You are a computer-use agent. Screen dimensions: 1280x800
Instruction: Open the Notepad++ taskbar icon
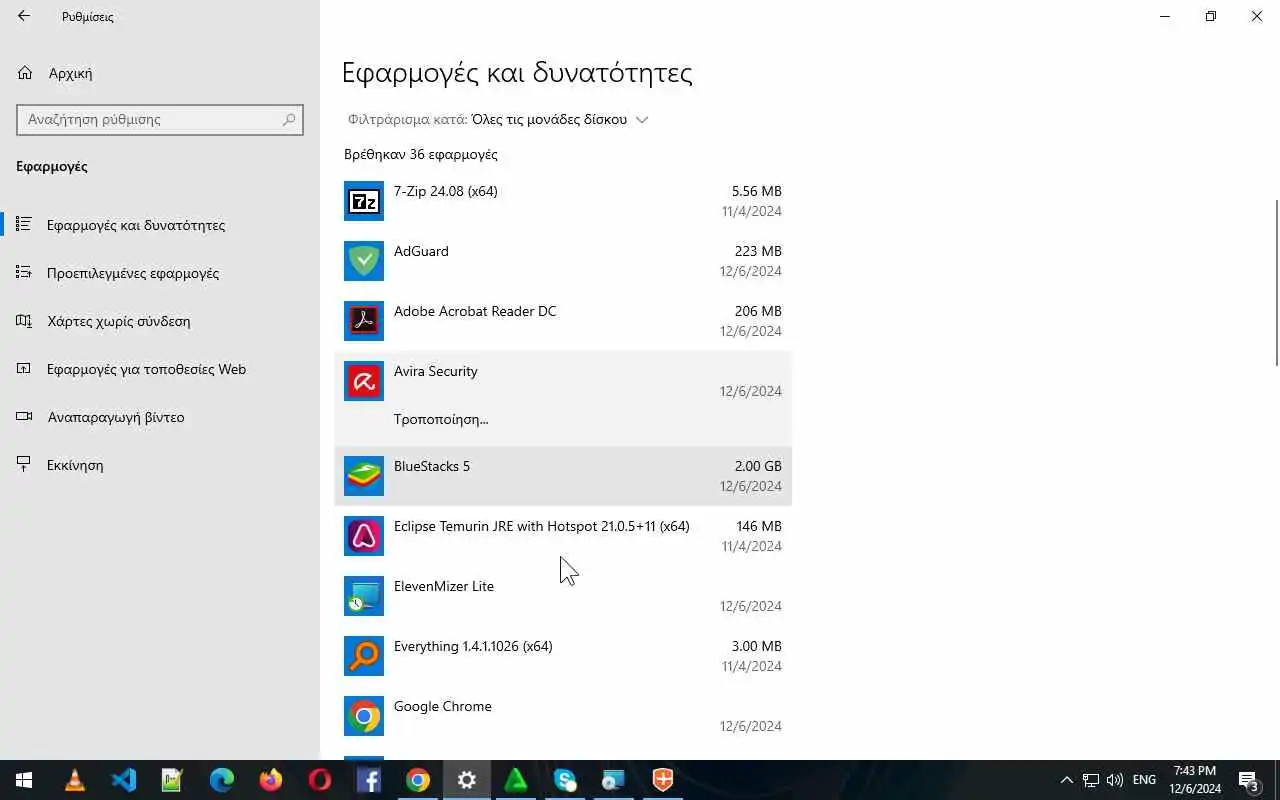pos(173,780)
